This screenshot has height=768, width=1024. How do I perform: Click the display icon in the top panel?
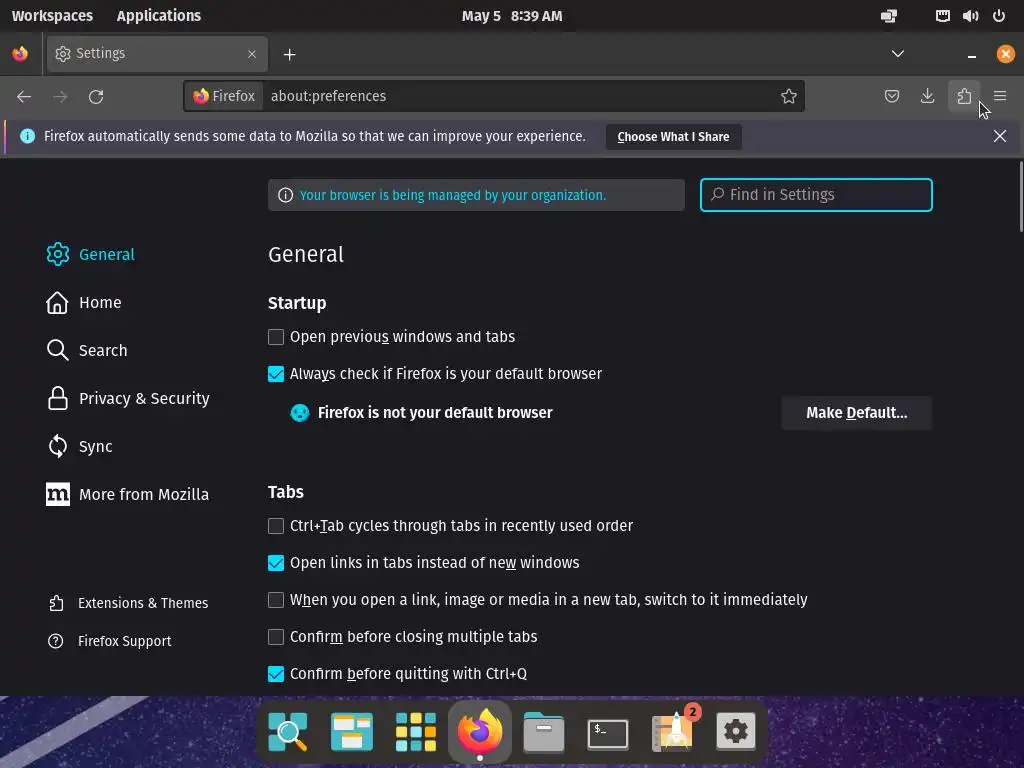coord(889,16)
